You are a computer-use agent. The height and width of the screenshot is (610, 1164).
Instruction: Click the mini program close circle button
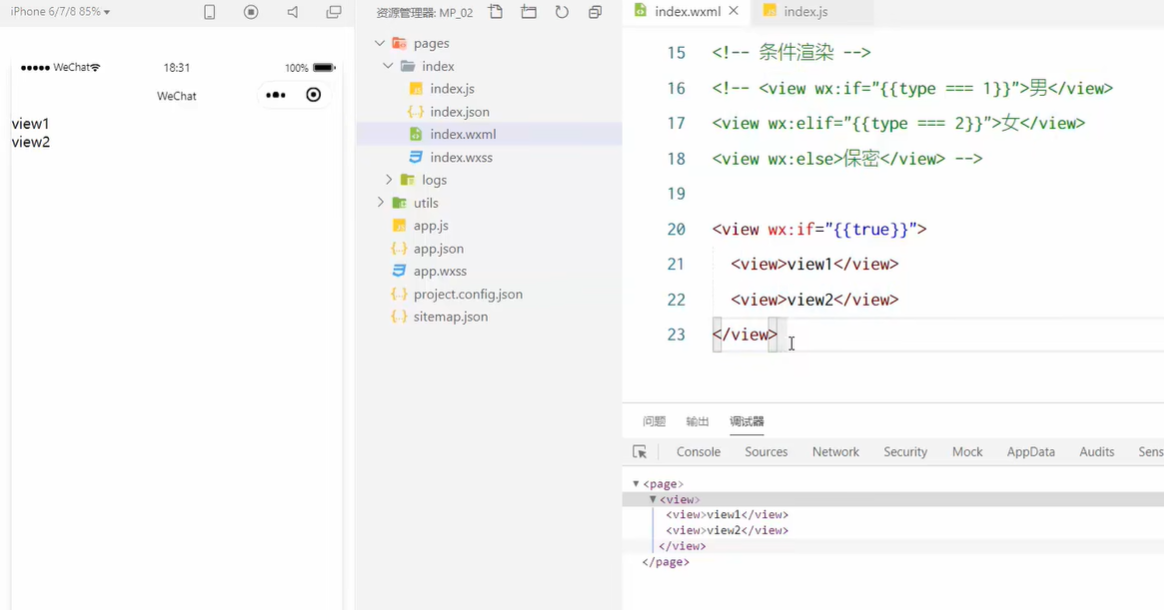pyautogui.click(x=313, y=95)
